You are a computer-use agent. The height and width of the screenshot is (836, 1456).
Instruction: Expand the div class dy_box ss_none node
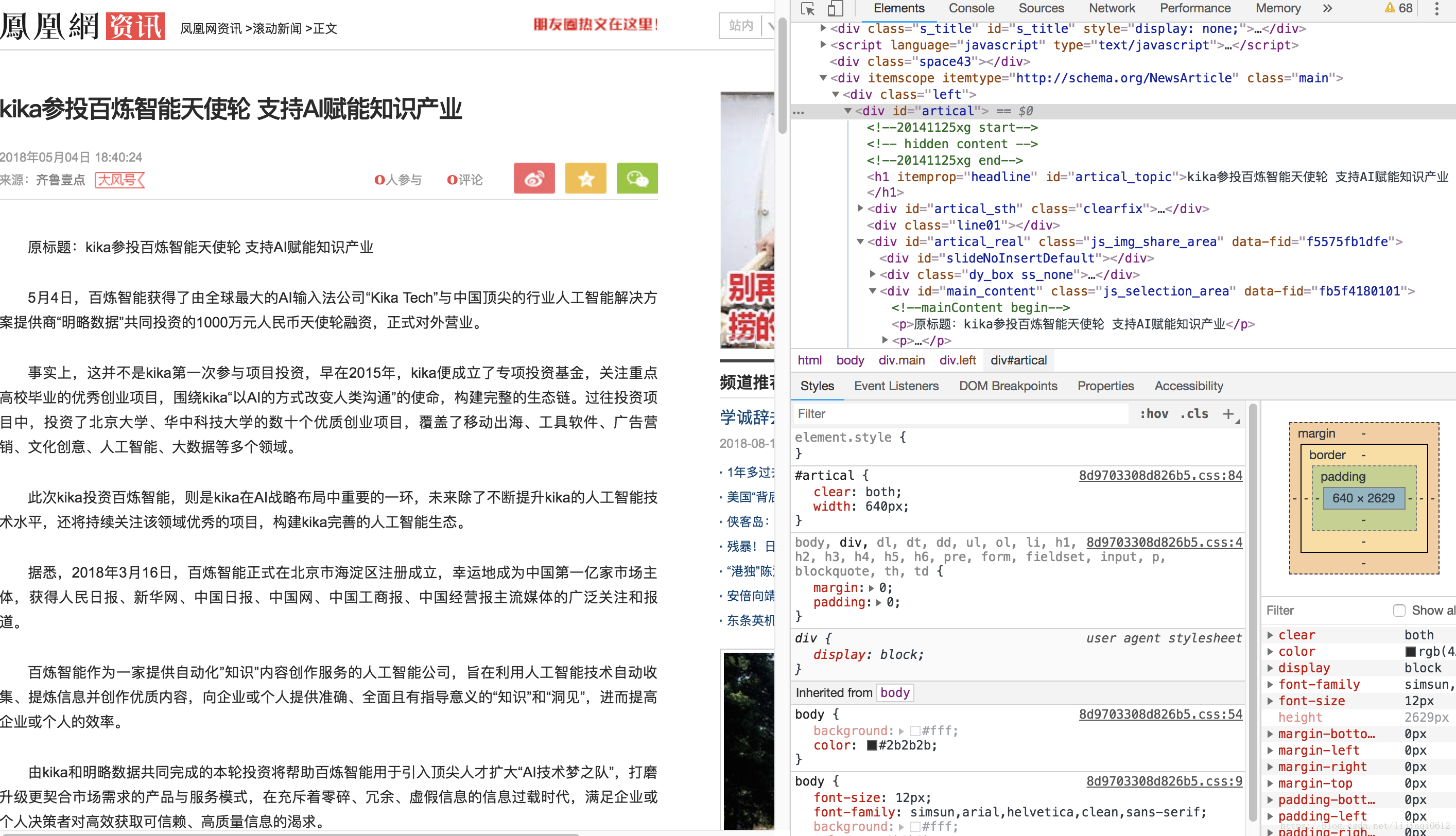(x=873, y=274)
